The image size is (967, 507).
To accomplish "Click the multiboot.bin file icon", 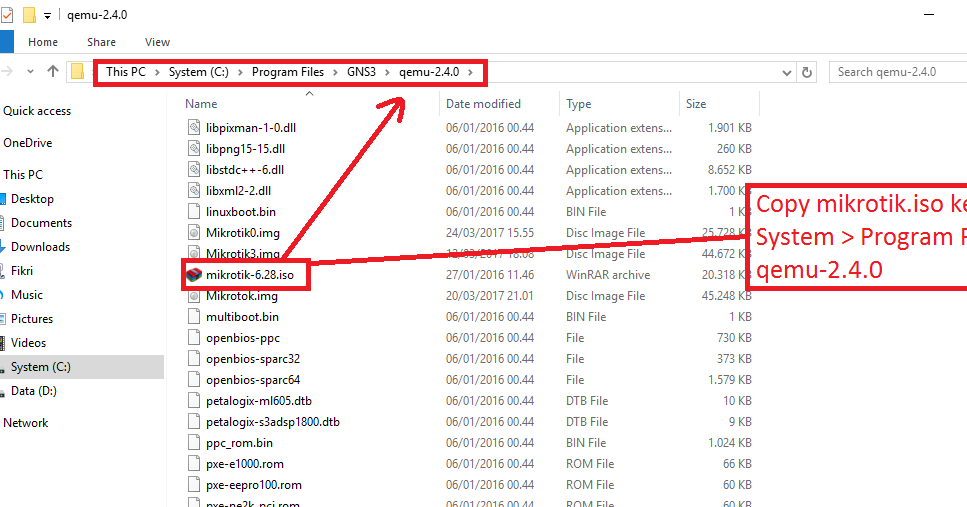I will (x=194, y=316).
